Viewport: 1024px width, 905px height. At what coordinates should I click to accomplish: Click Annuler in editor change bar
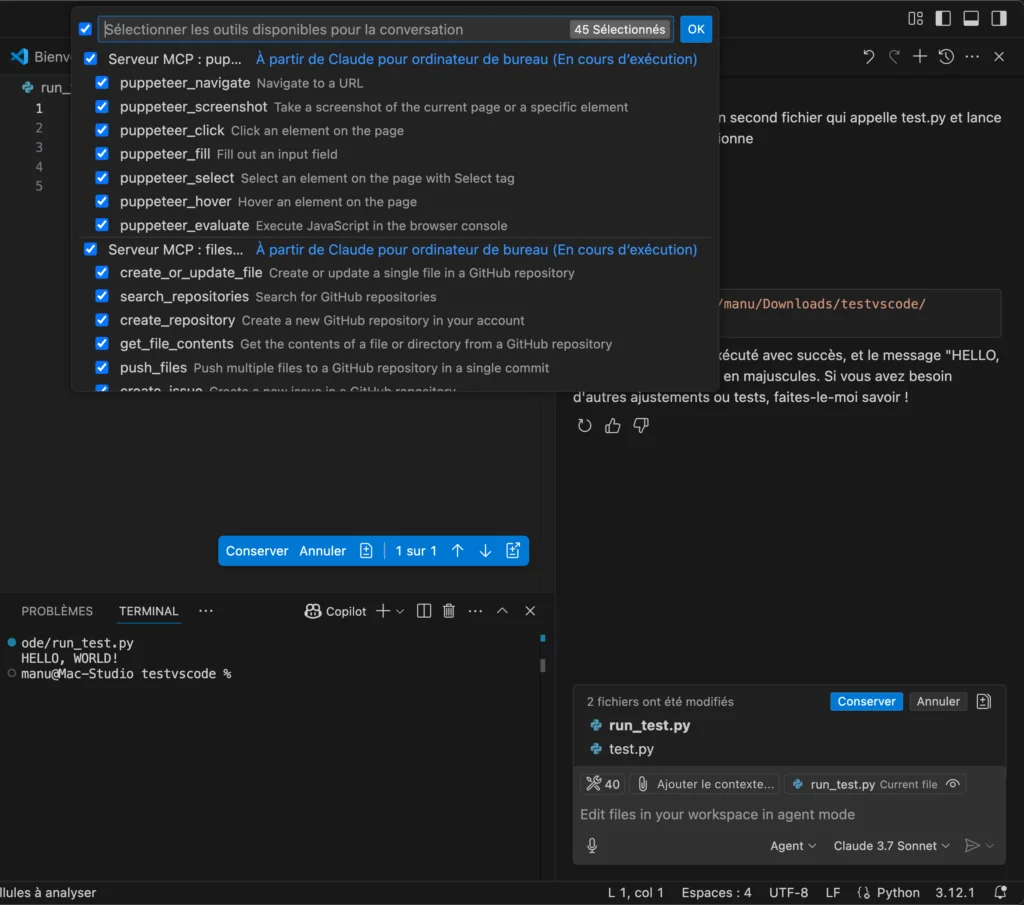click(x=323, y=550)
